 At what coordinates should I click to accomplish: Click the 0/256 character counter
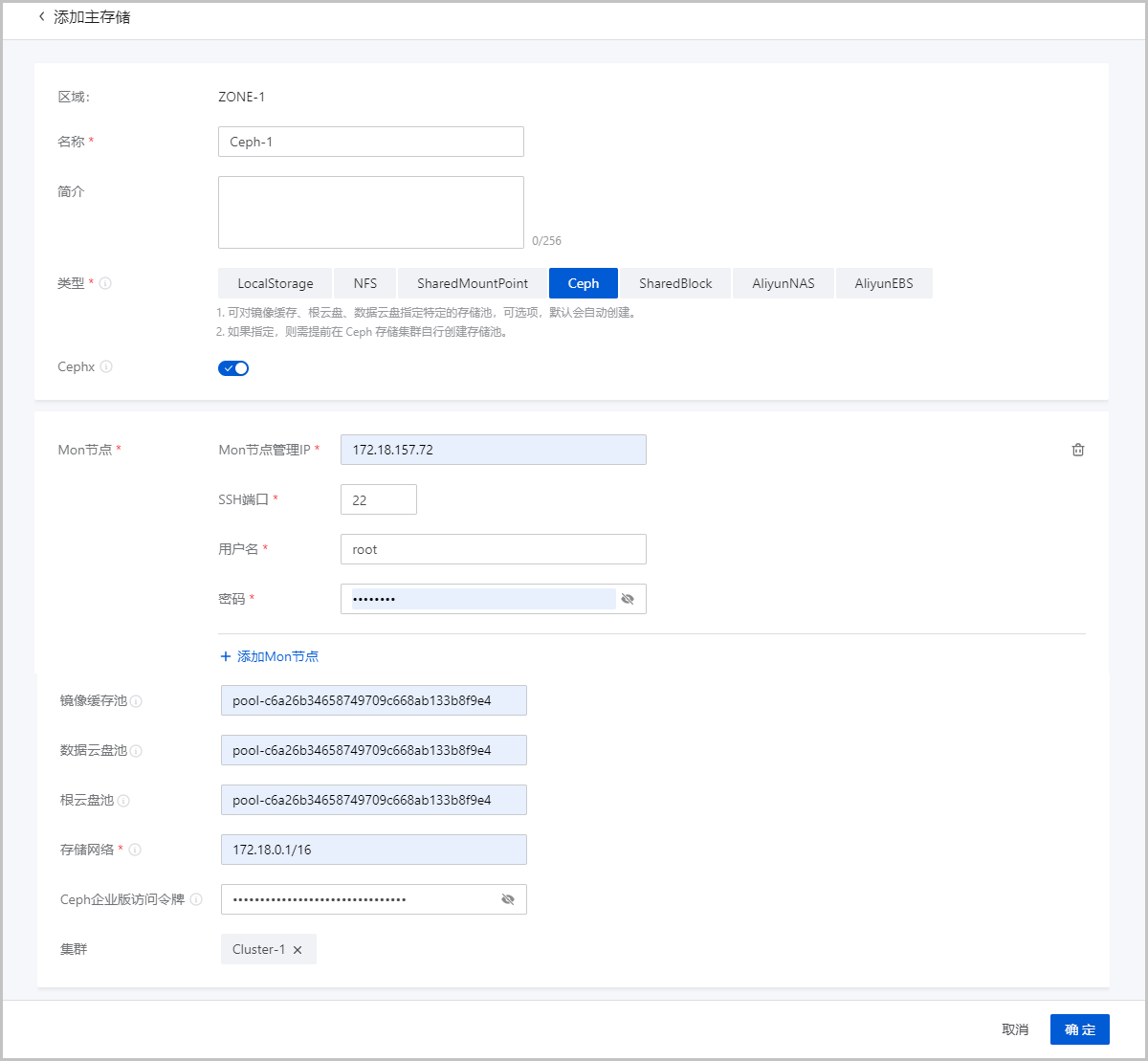click(x=547, y=241)
